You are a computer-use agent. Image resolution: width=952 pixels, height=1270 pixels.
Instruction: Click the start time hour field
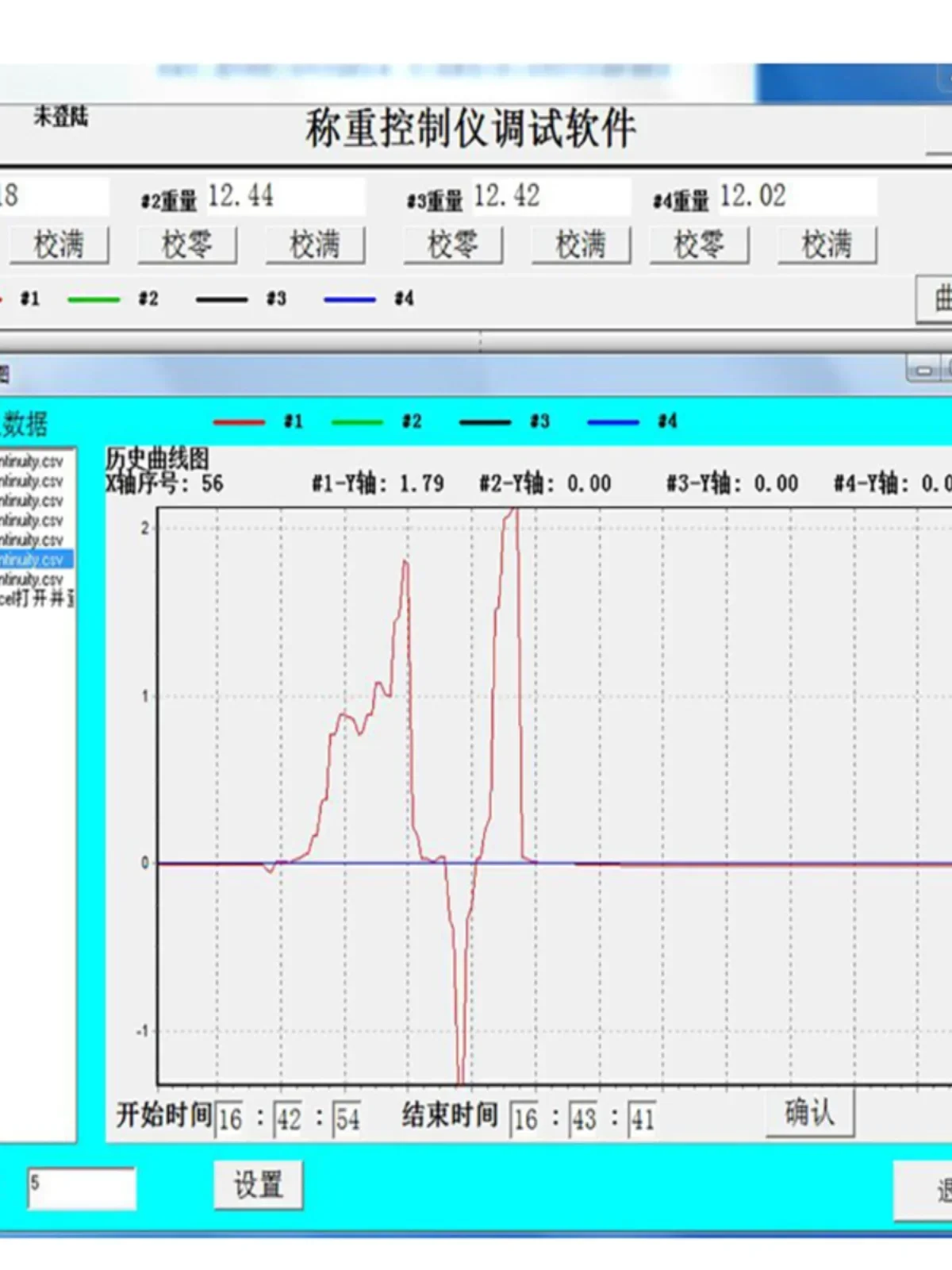pos(230,1119)
